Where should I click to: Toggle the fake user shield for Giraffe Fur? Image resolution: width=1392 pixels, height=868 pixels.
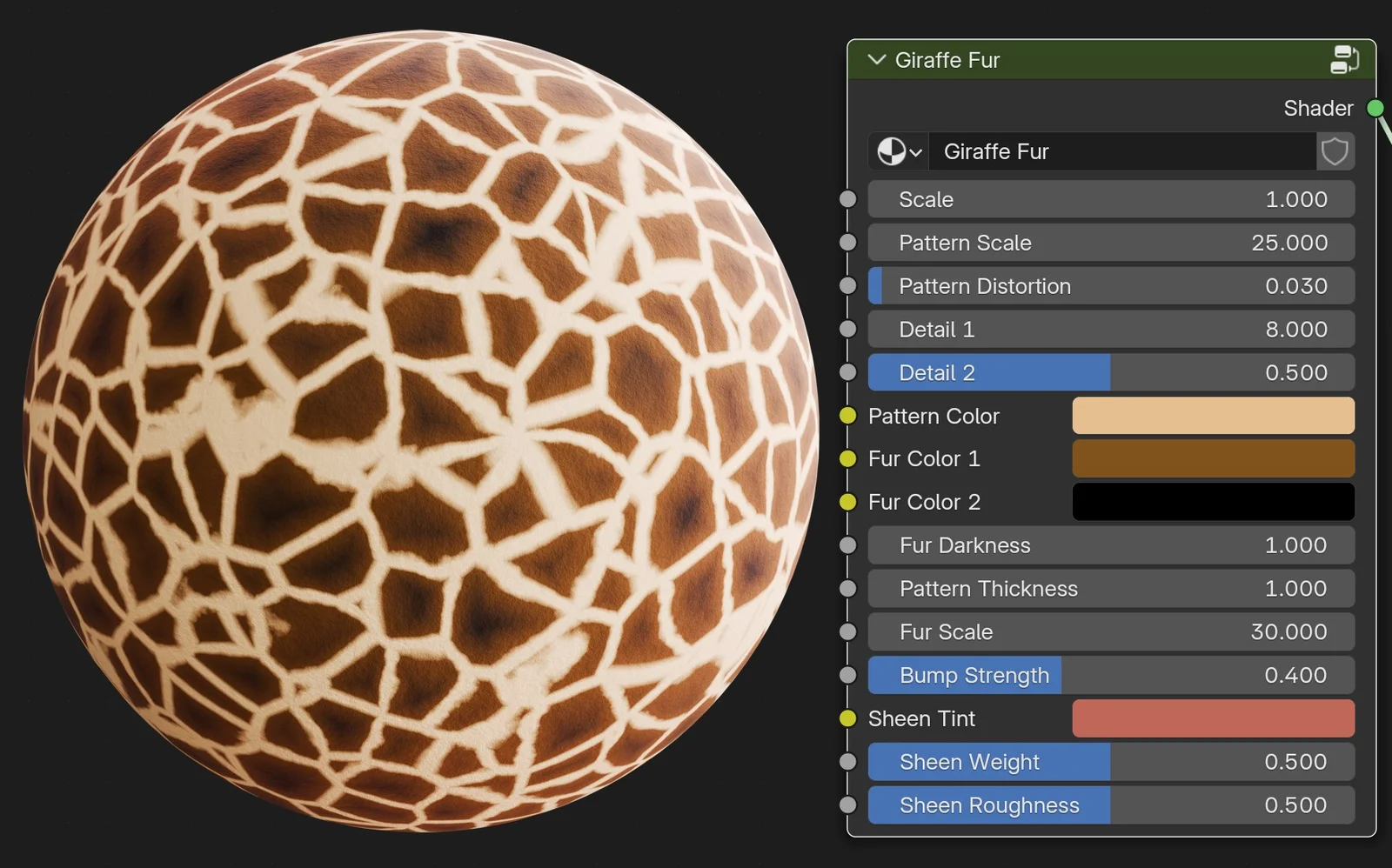1335,151
